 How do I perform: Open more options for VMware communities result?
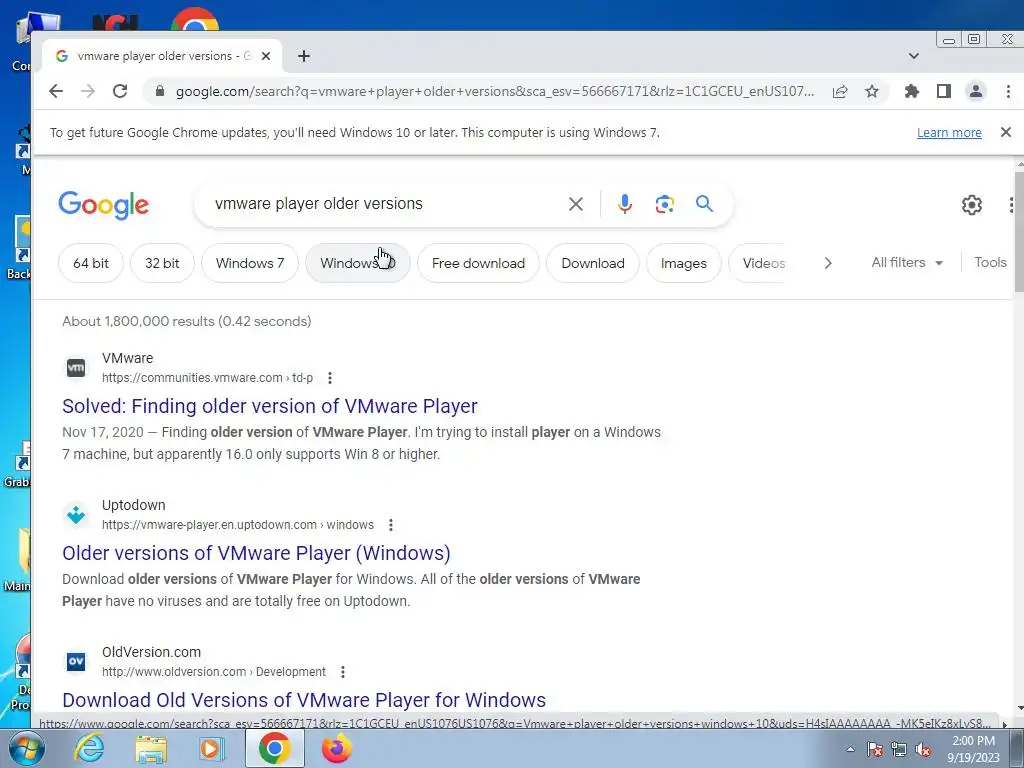click(330, 378)
